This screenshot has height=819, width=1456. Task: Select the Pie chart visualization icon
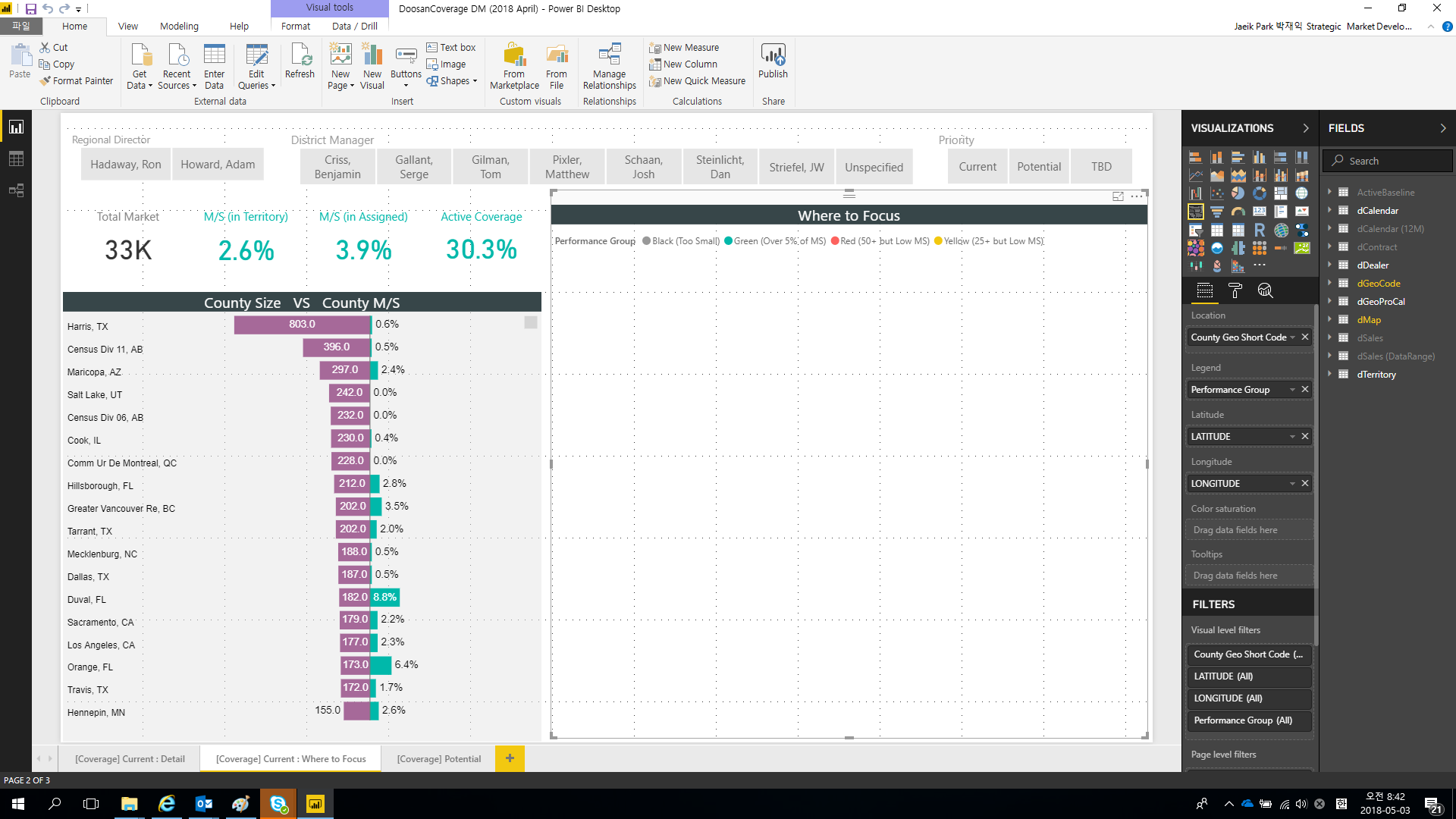pyautogui.click(x=1238, y=193)
